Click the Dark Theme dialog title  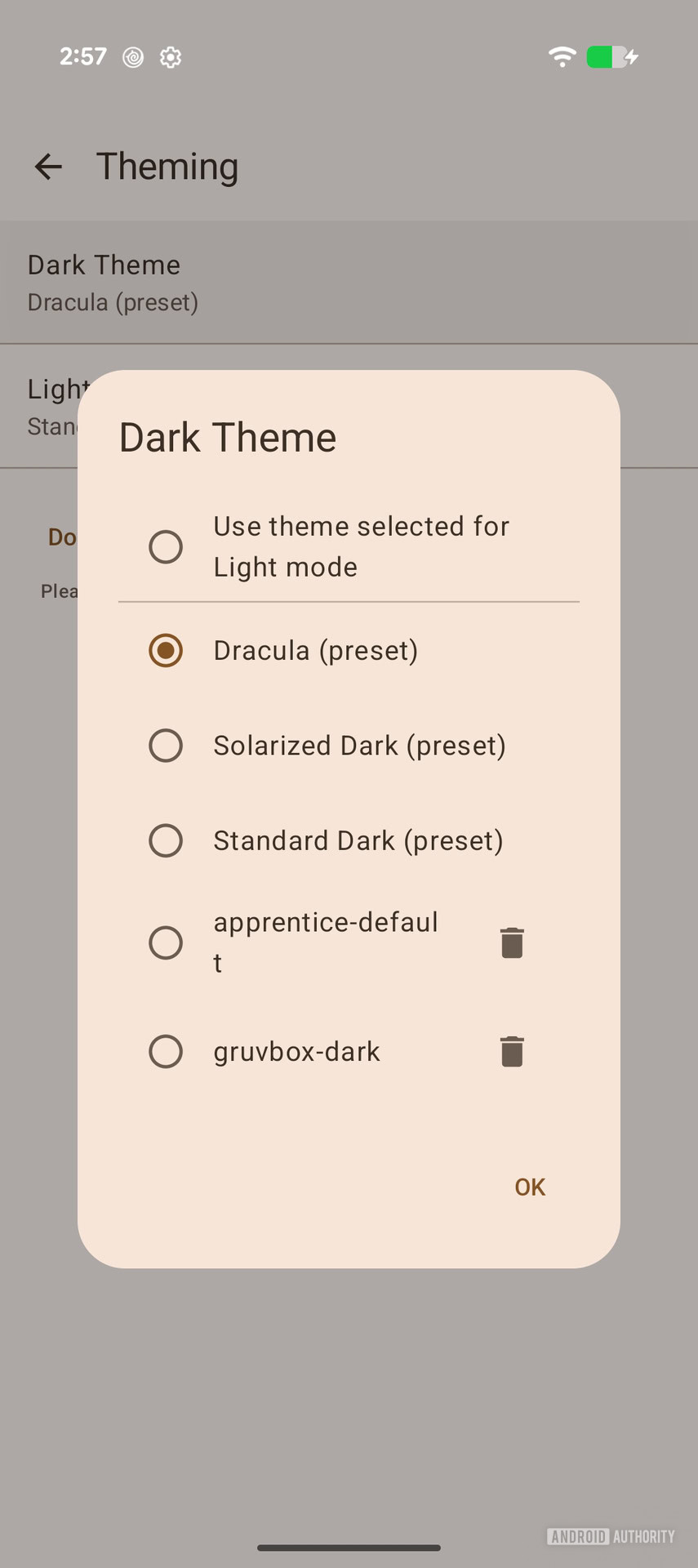tap(228, 437)
